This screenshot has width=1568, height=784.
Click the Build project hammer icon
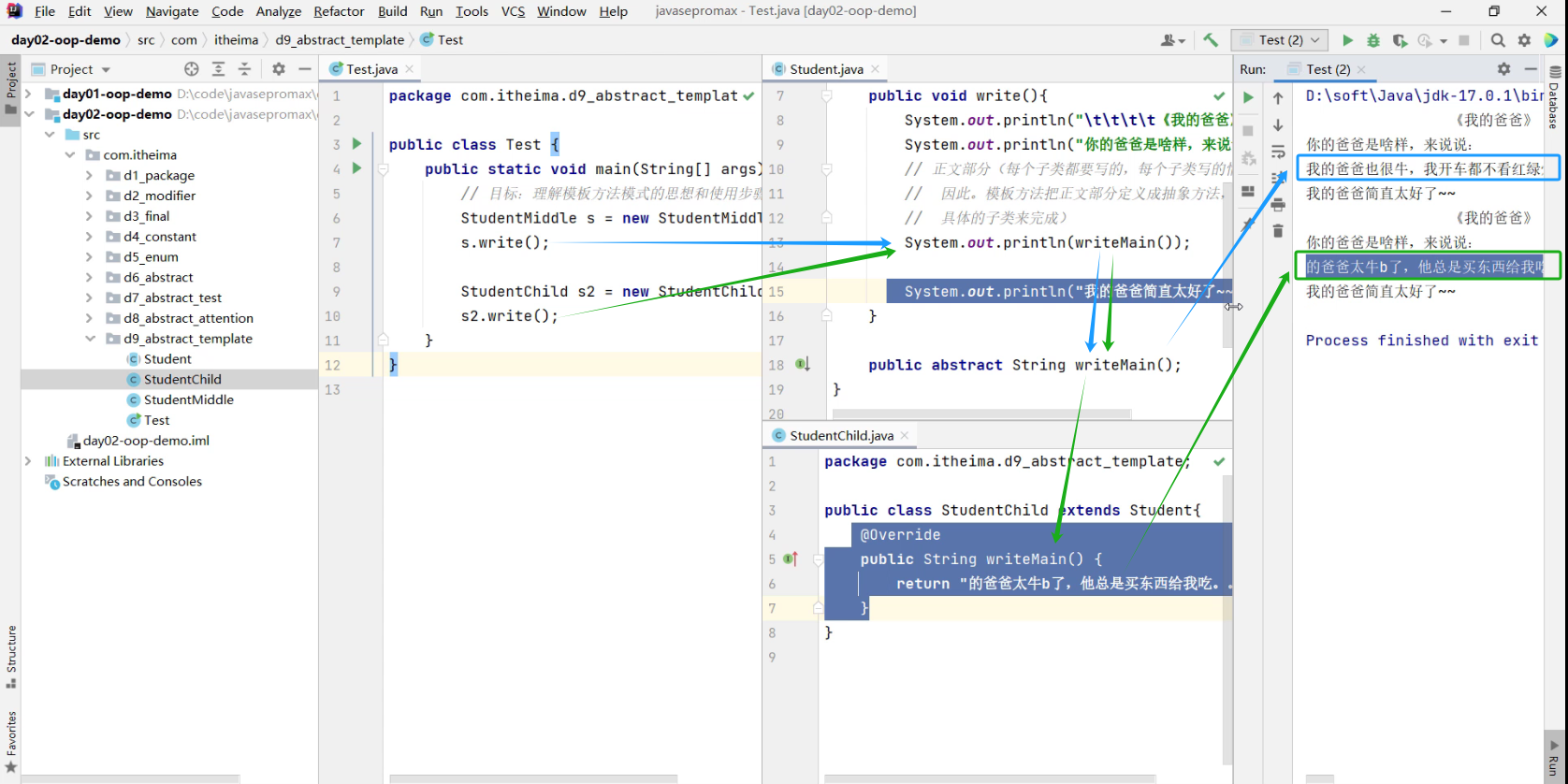point(1211,40)
